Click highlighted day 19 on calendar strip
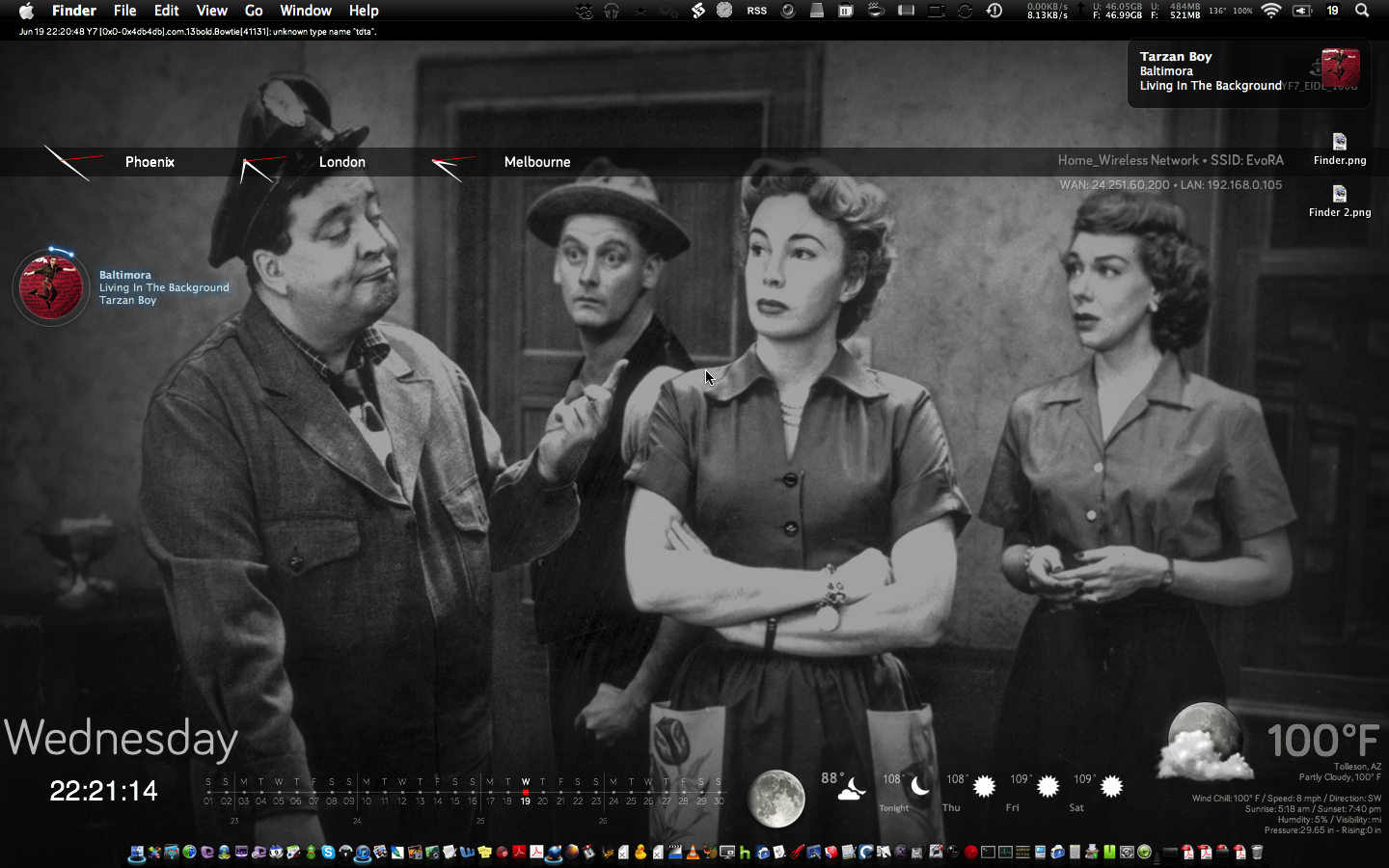Screen dimensions: 1389x868 525,800
